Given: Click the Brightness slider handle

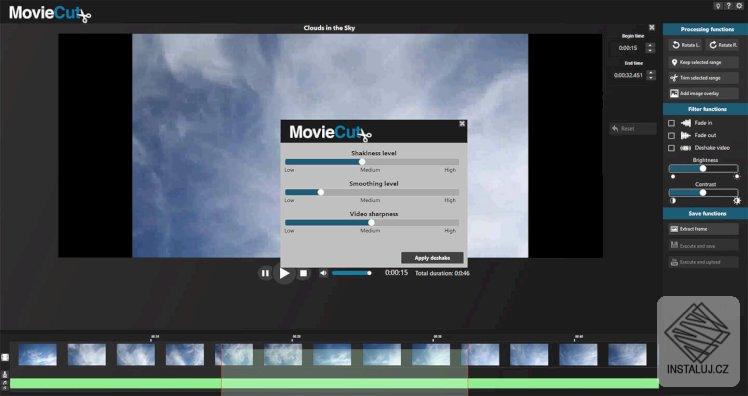Looking at the screenshot, I should coord(703,168).
